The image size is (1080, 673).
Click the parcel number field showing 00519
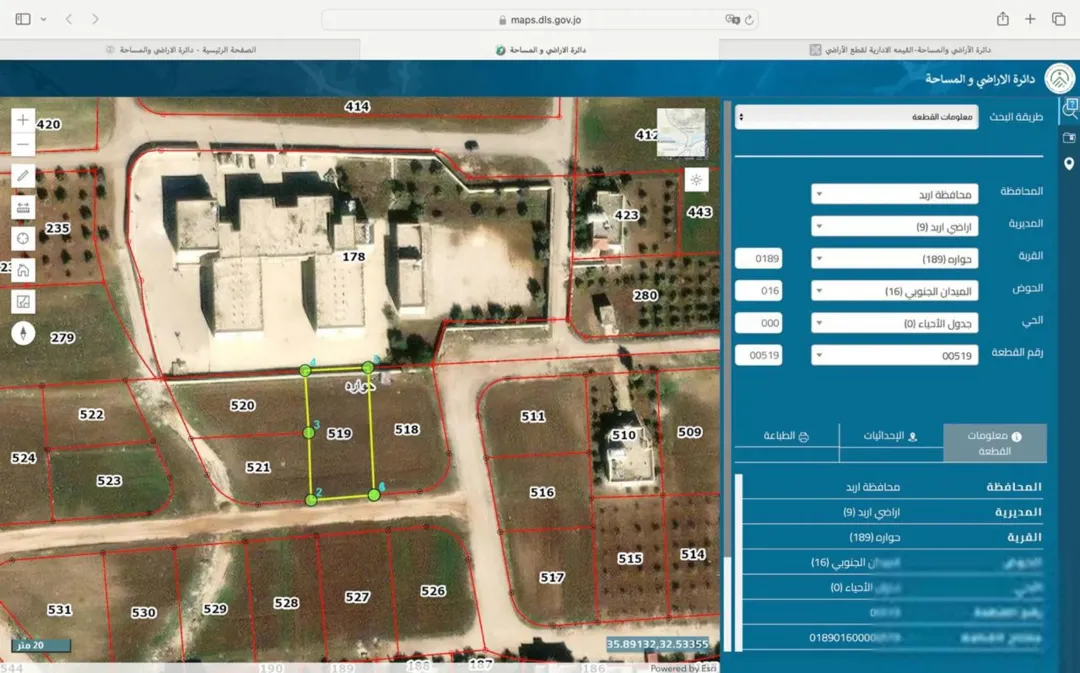pyautogui.click(x=758, y=355)
